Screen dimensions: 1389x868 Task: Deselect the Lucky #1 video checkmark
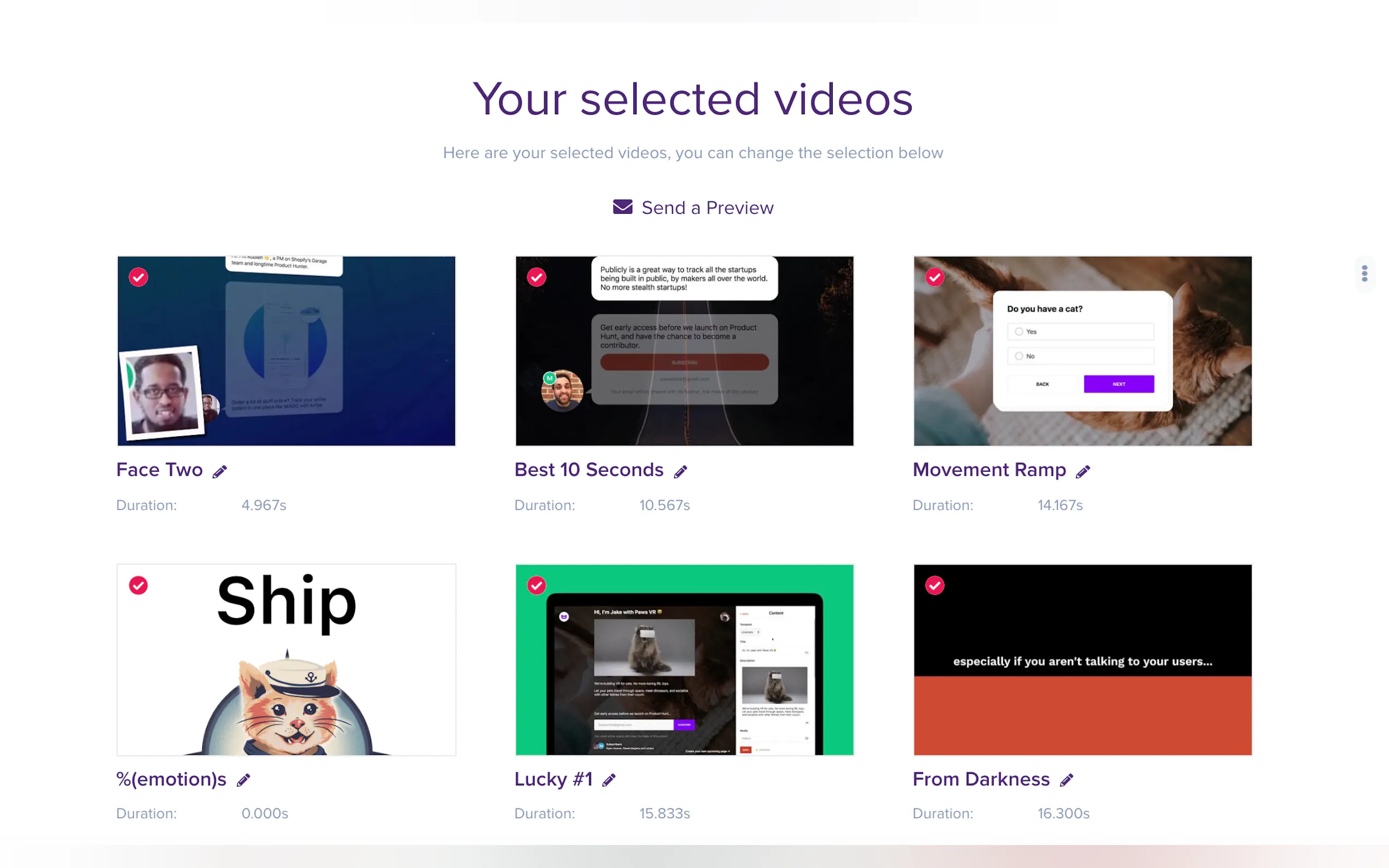[536, 585]
